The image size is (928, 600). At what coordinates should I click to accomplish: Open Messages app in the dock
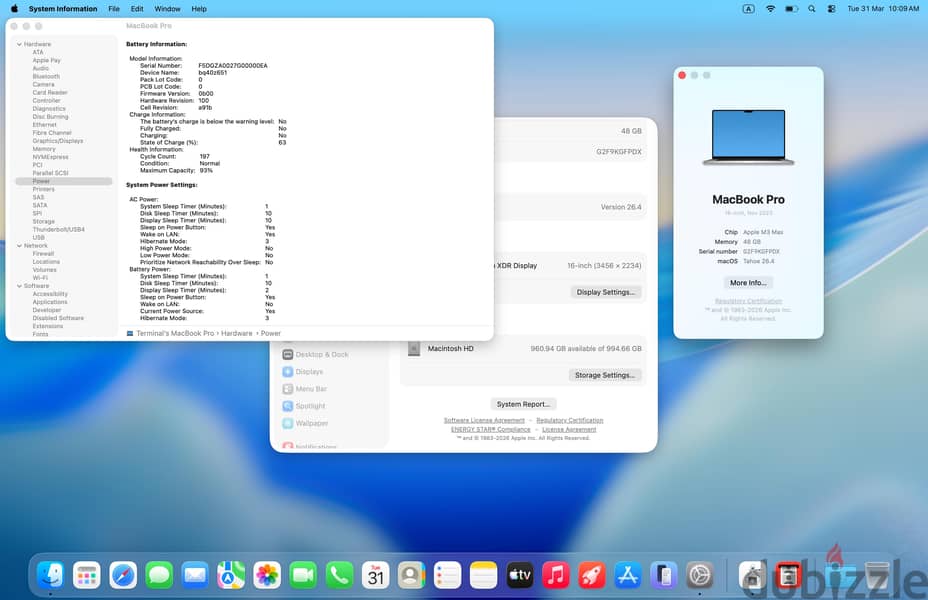click(x=159, y=575)
